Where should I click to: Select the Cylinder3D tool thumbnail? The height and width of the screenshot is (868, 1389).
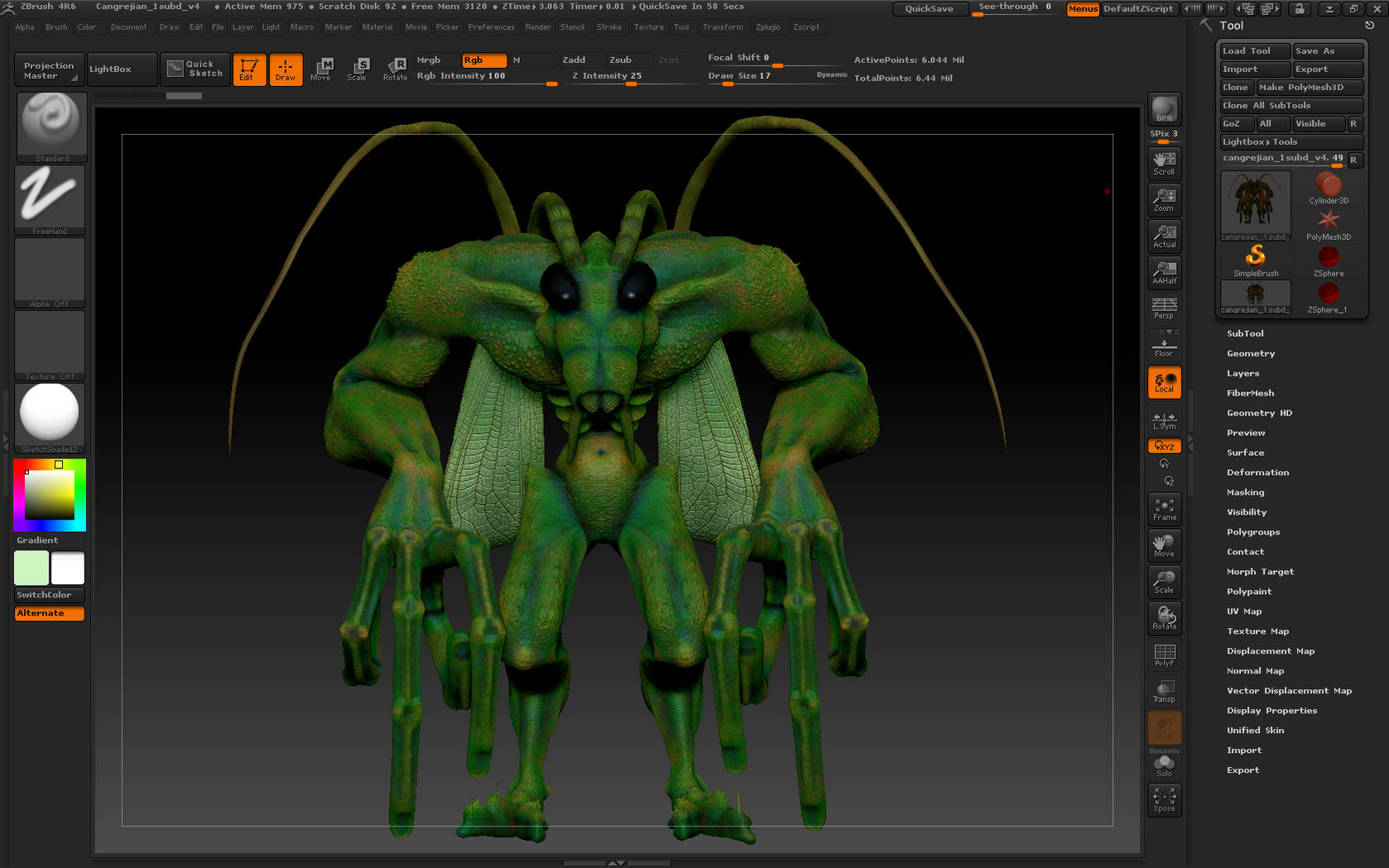(x=1328, y=186)
